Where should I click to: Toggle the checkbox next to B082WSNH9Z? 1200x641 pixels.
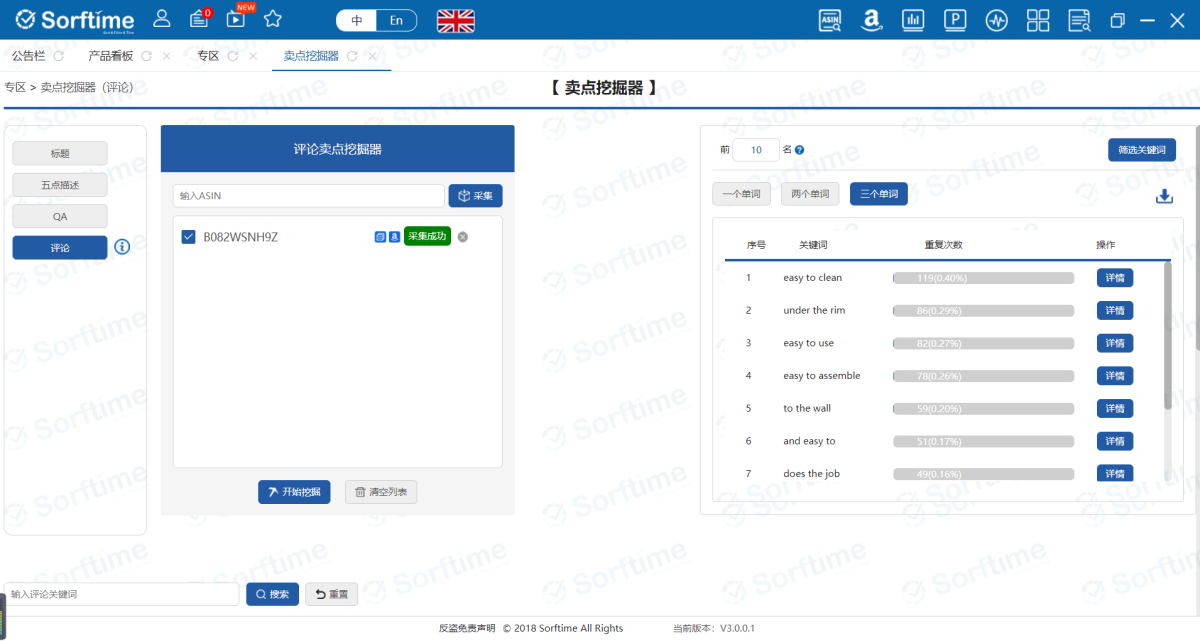point(189,237)
